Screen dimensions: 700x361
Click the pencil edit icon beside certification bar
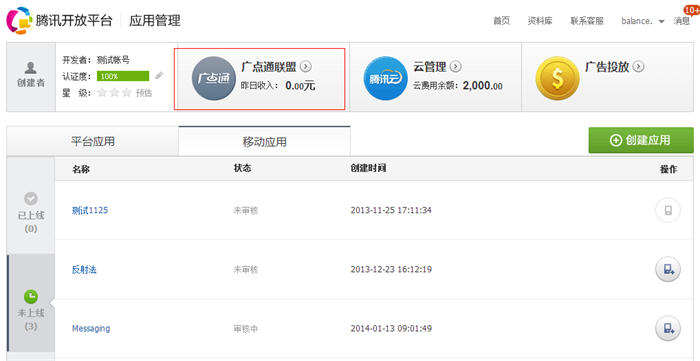pos(159,75)
